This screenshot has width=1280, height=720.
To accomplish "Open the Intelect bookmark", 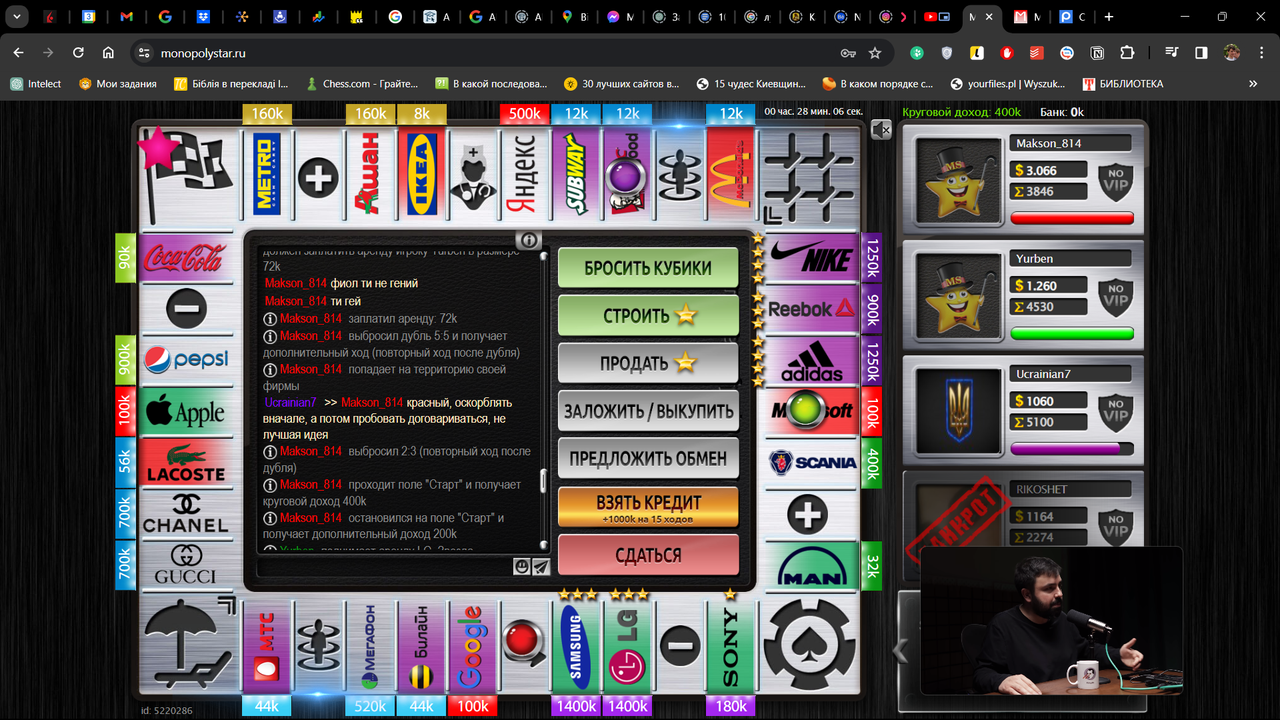I will pos(36,84).
